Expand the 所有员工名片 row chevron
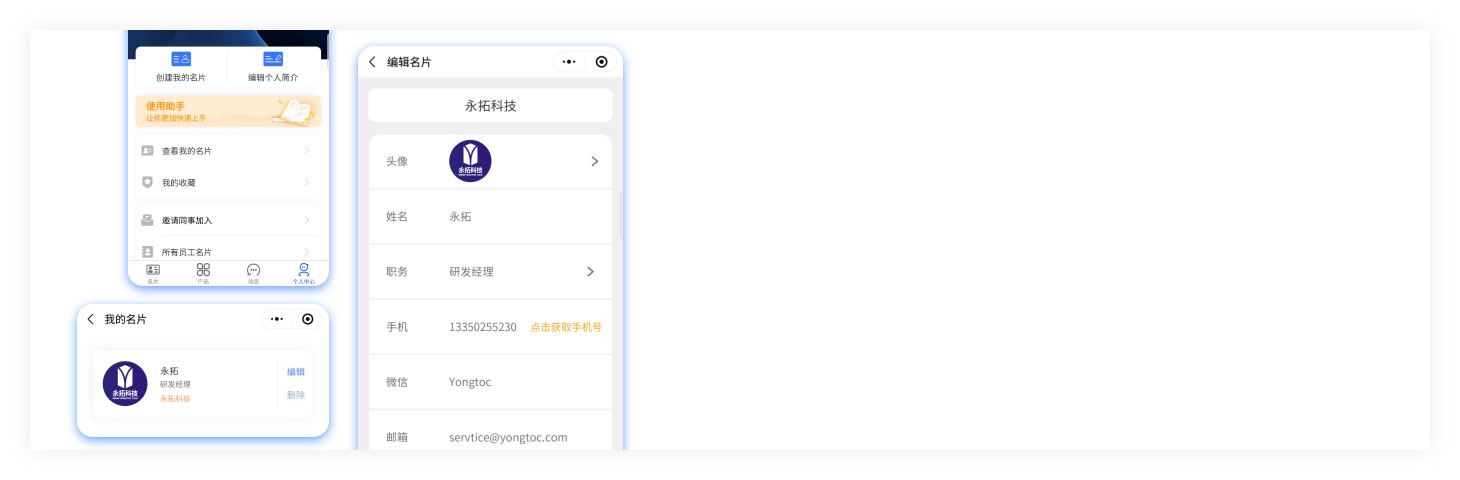 (306, 252)
